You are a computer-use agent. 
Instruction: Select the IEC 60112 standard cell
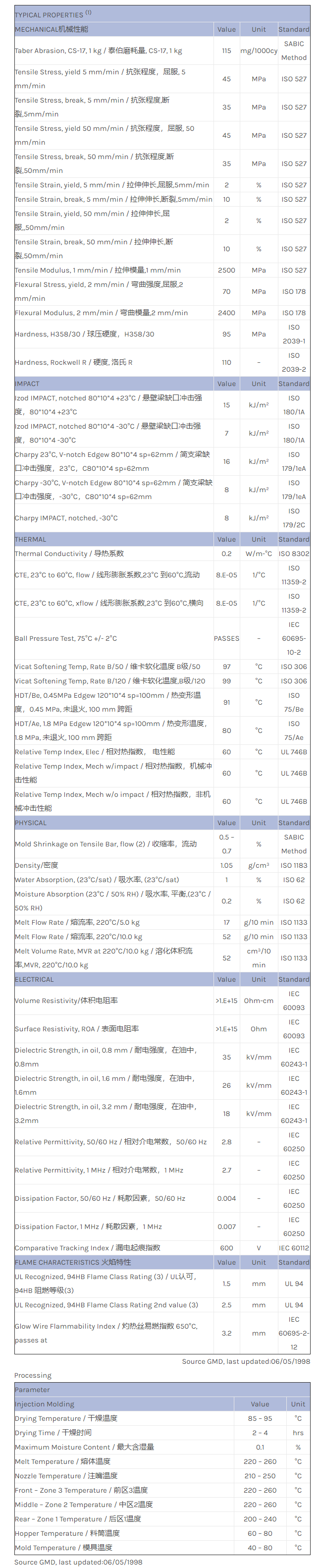[294, 1248]
